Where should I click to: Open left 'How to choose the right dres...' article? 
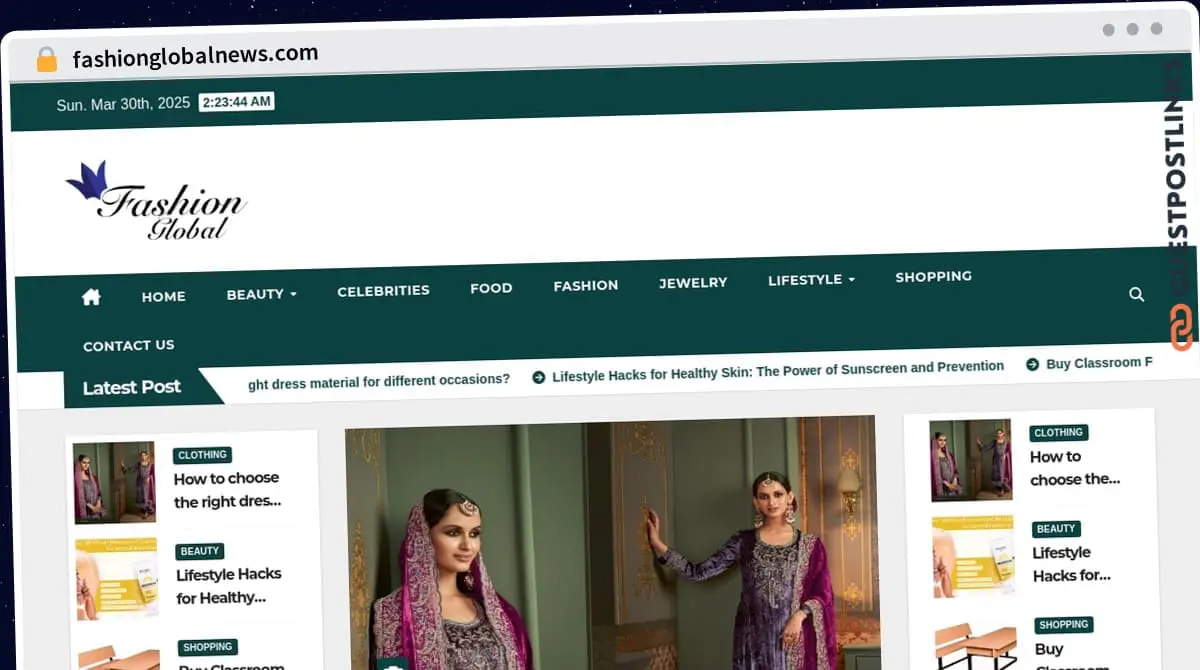point(227,490)
